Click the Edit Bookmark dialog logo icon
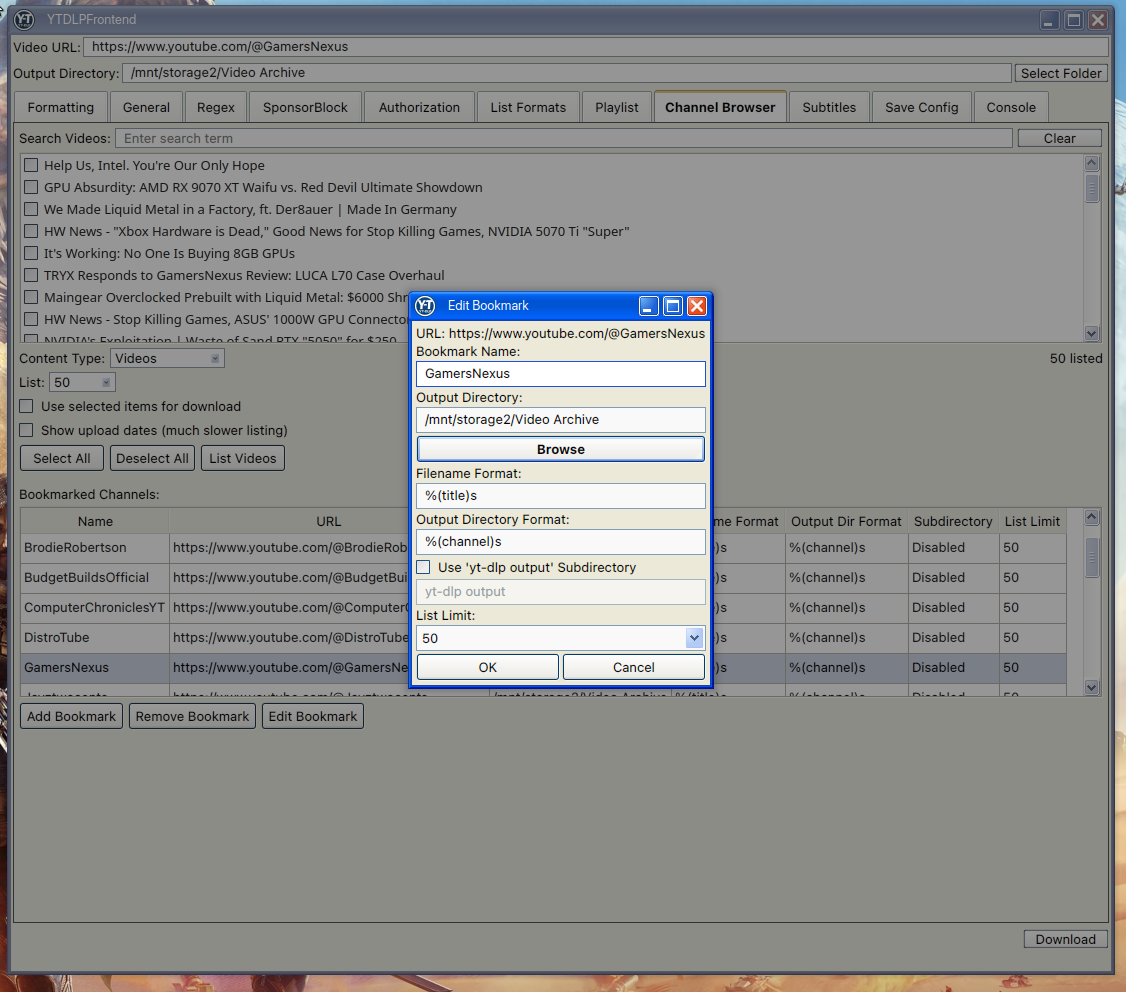 pyautogui.click(x=425, y=306)
